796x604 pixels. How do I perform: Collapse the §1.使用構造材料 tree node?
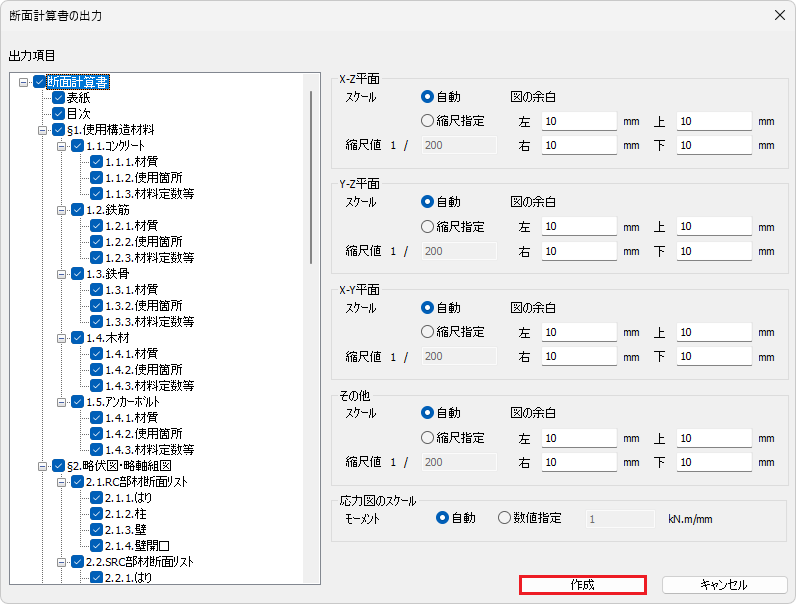[43, 130]
